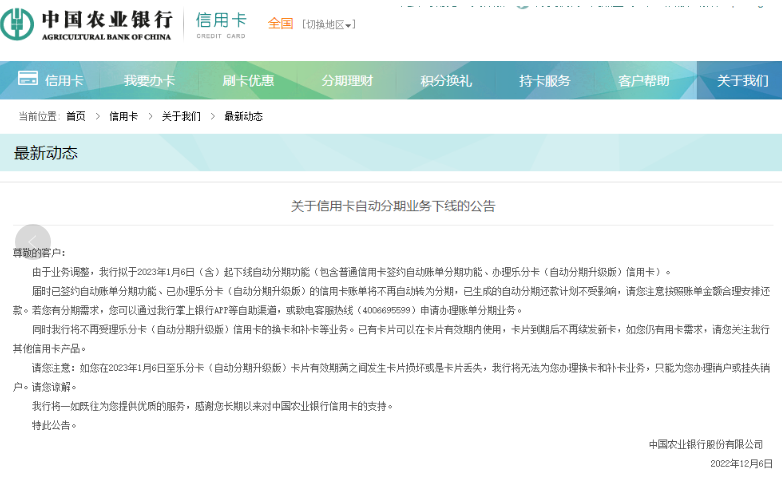The height and width of the screenshot is (482, 782).
Task: Click 最新动态 at the breadcrumb end
Action: coord(243,117)
